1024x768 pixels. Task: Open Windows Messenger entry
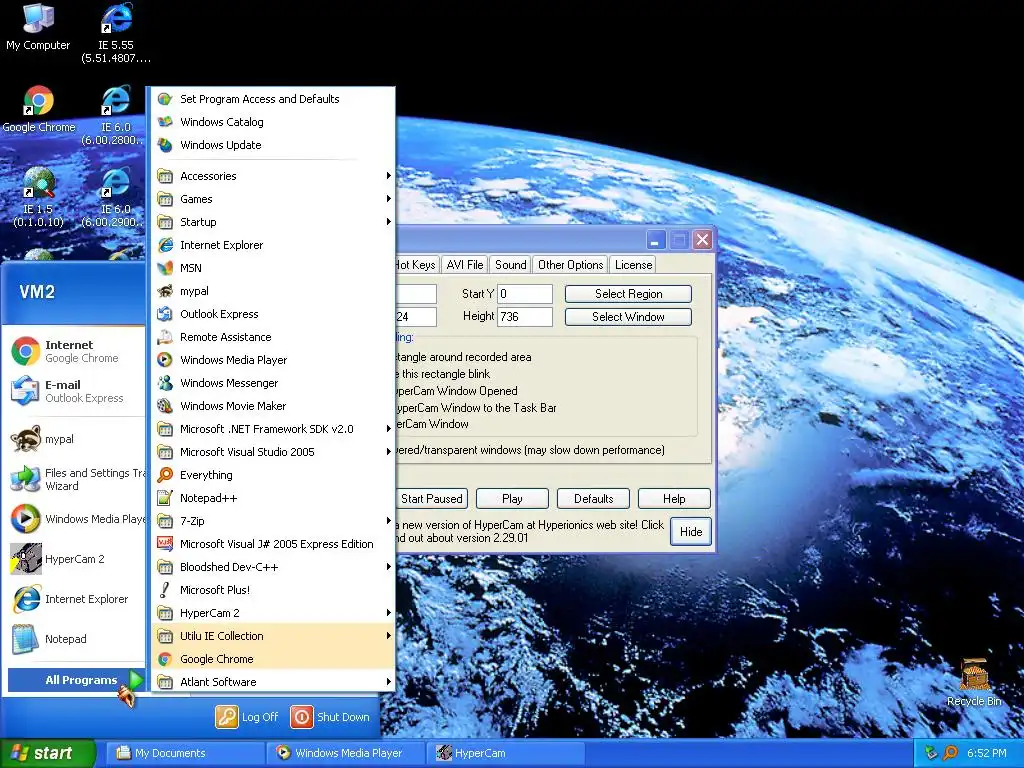coord(273,383)
